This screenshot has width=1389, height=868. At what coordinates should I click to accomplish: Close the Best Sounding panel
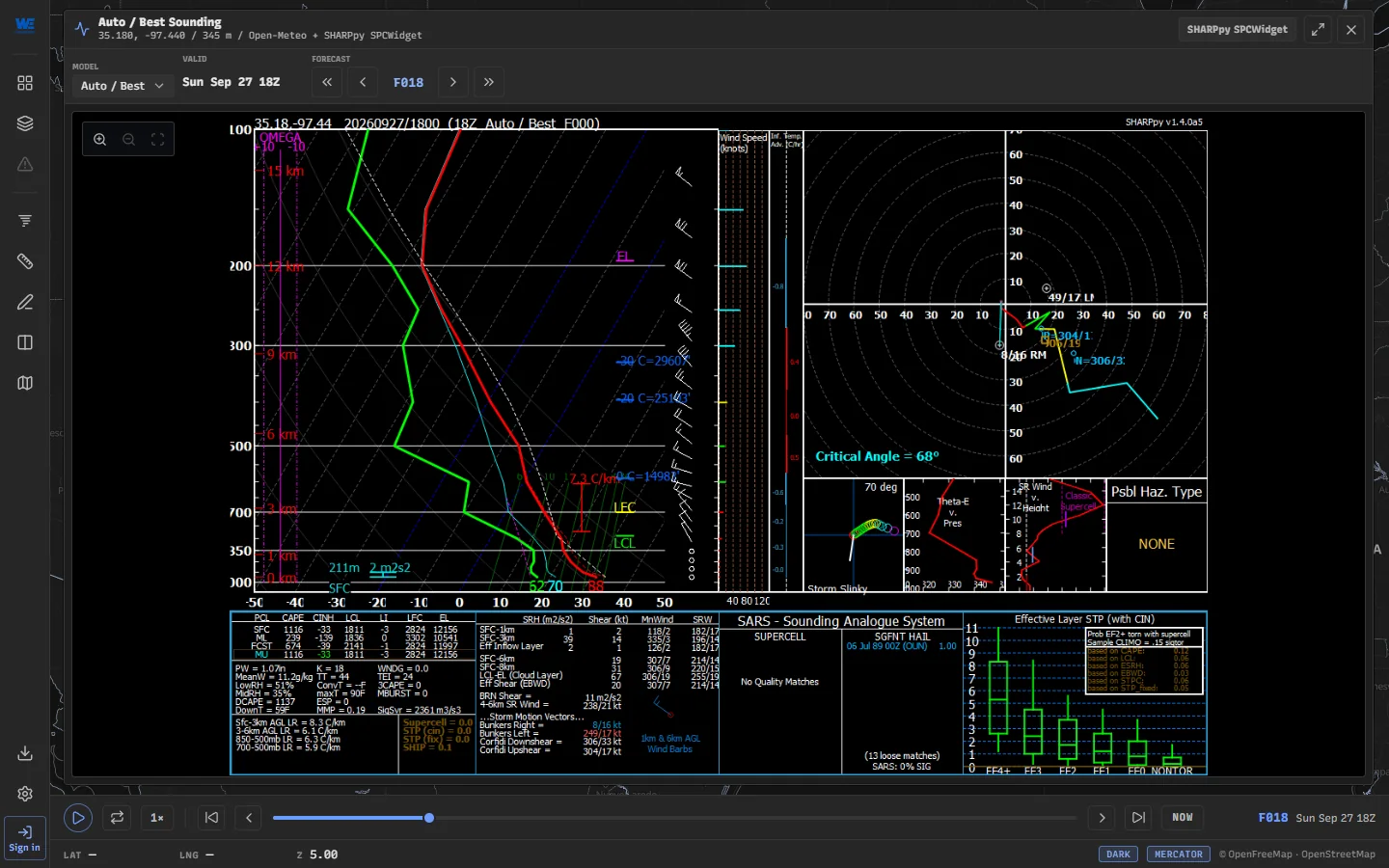1351,30
